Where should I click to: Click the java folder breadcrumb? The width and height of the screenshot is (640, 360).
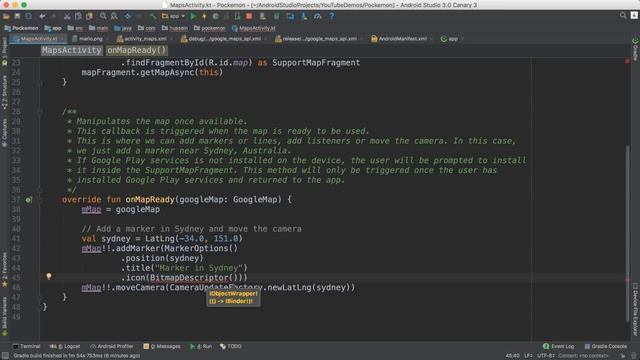click(x=123, y=28)
